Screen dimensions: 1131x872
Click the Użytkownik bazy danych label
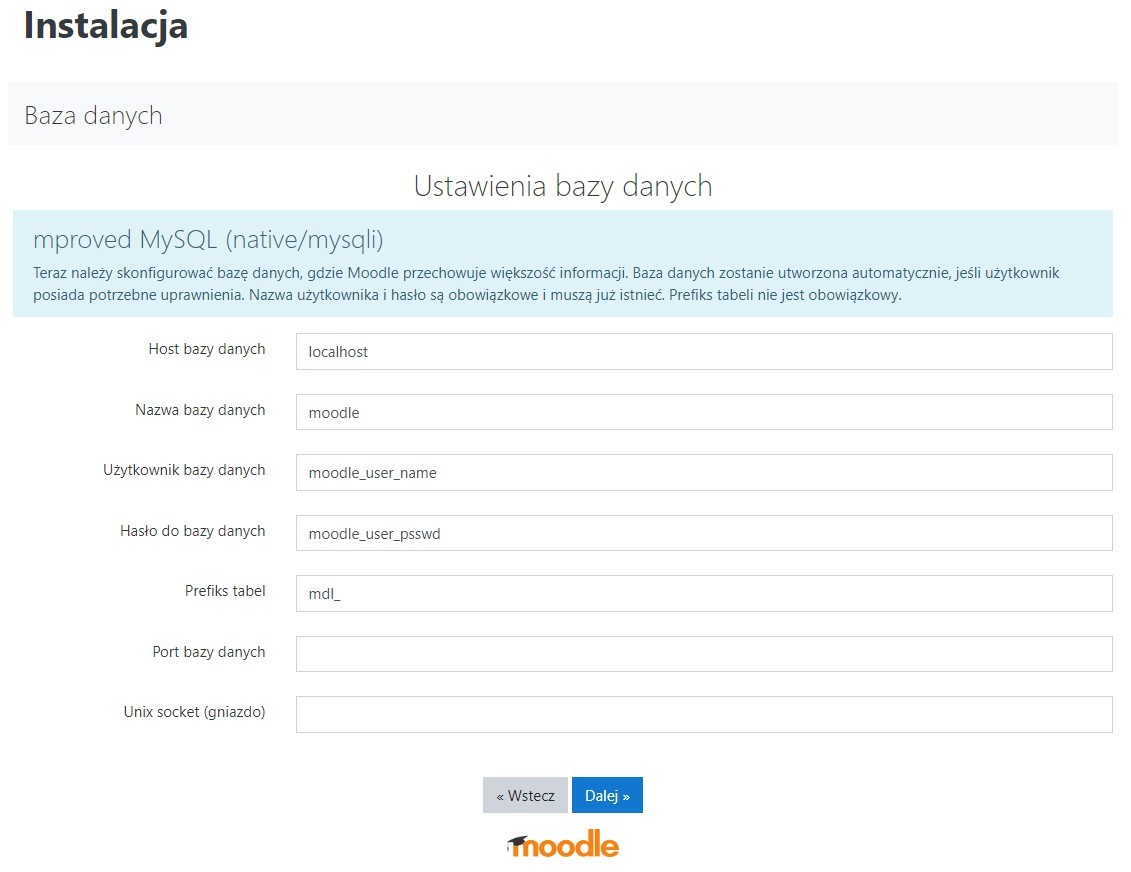[x=184, y=470]
